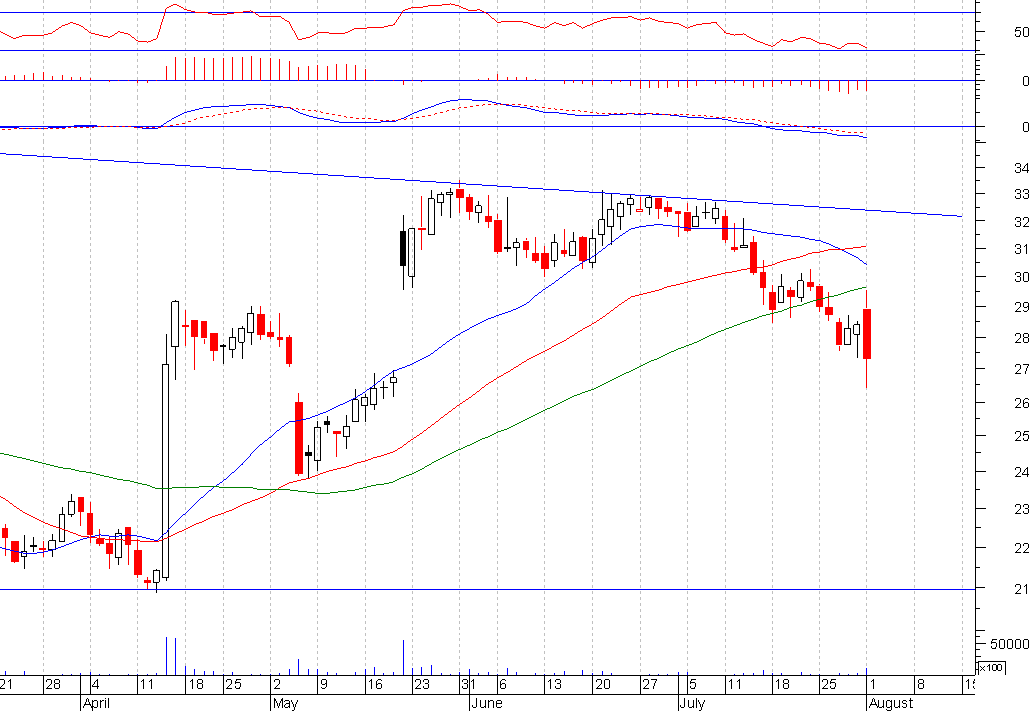Select date 20 in June on the date axis
The image size is (1033, 711).
[x=602, y=684]
